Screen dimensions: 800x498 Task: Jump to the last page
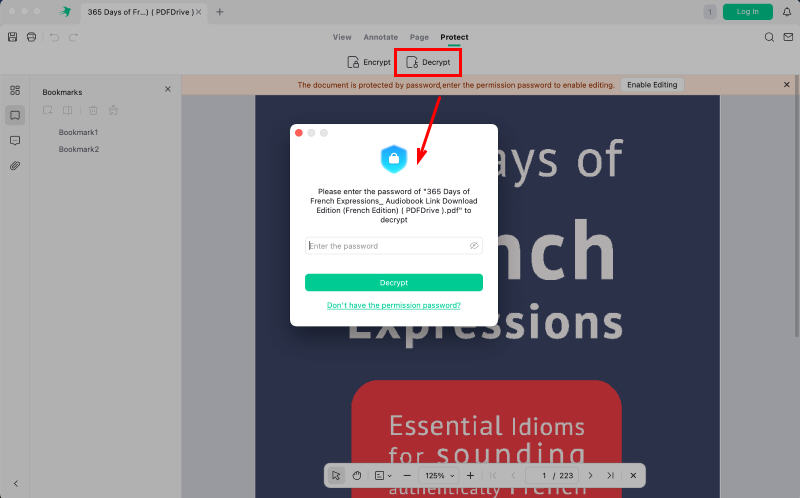pyautogui.click(x=611, y=476)
